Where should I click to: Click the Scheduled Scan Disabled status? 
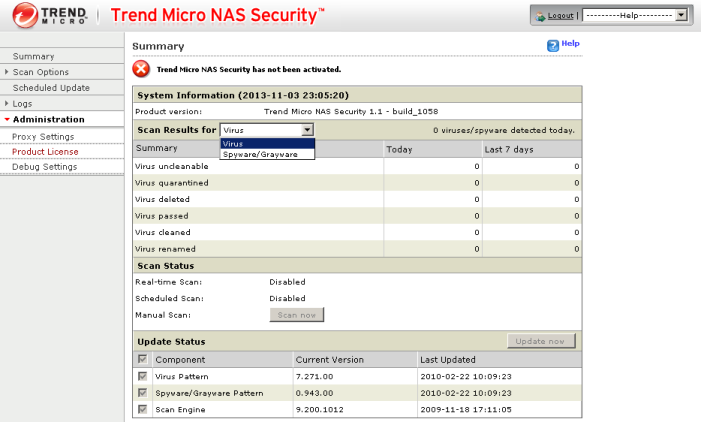tap(287, 298)
